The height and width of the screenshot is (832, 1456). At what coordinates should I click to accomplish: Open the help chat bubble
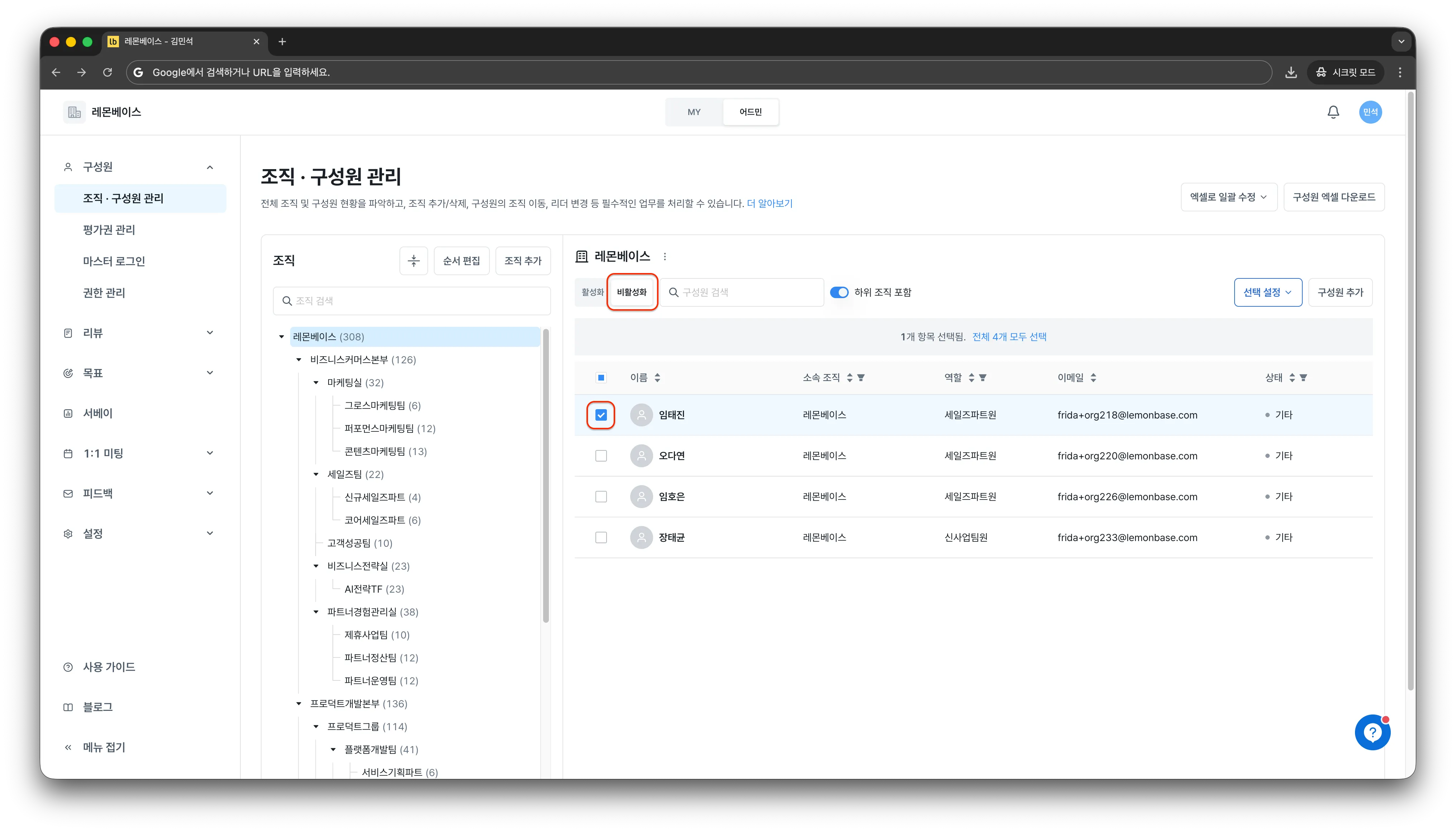pyautogui.click(x=1372, y=732)
